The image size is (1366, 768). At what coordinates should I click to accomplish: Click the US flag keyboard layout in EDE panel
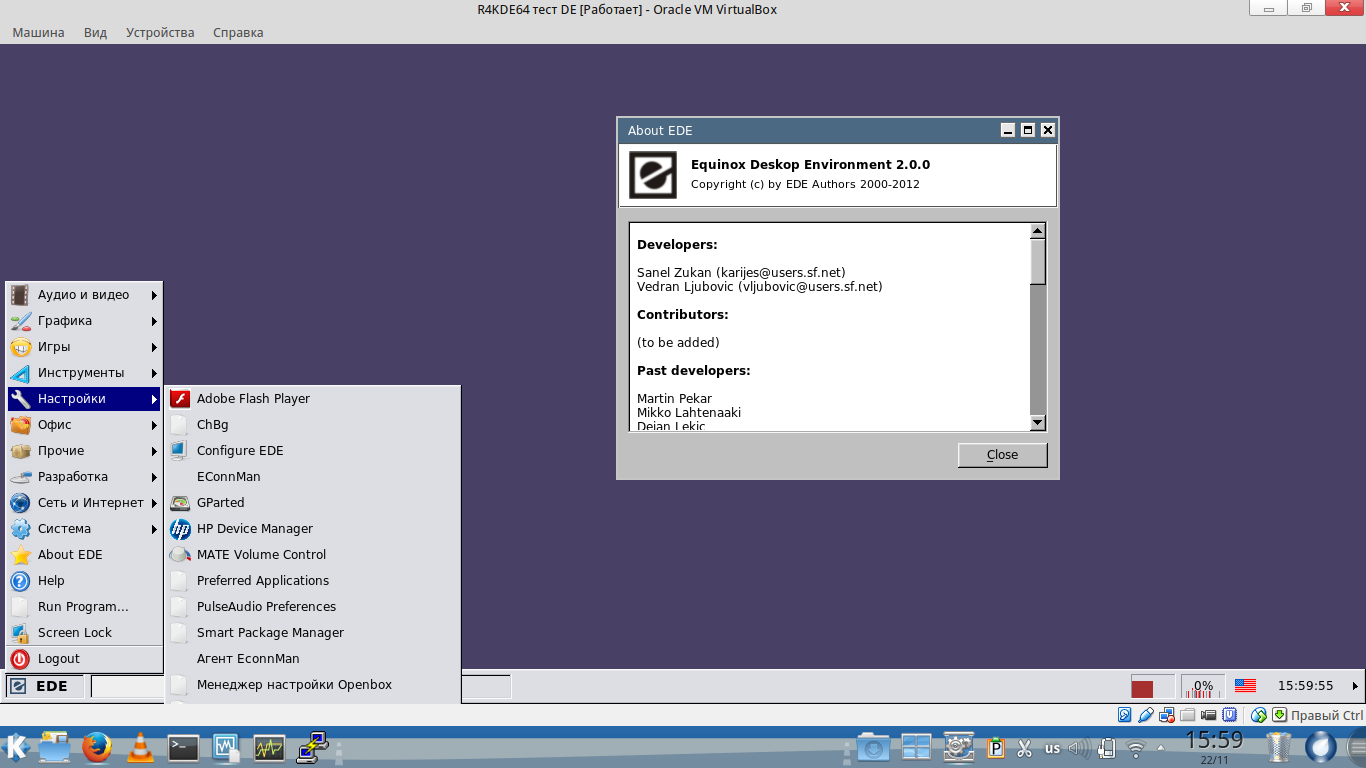(1245, 686)
